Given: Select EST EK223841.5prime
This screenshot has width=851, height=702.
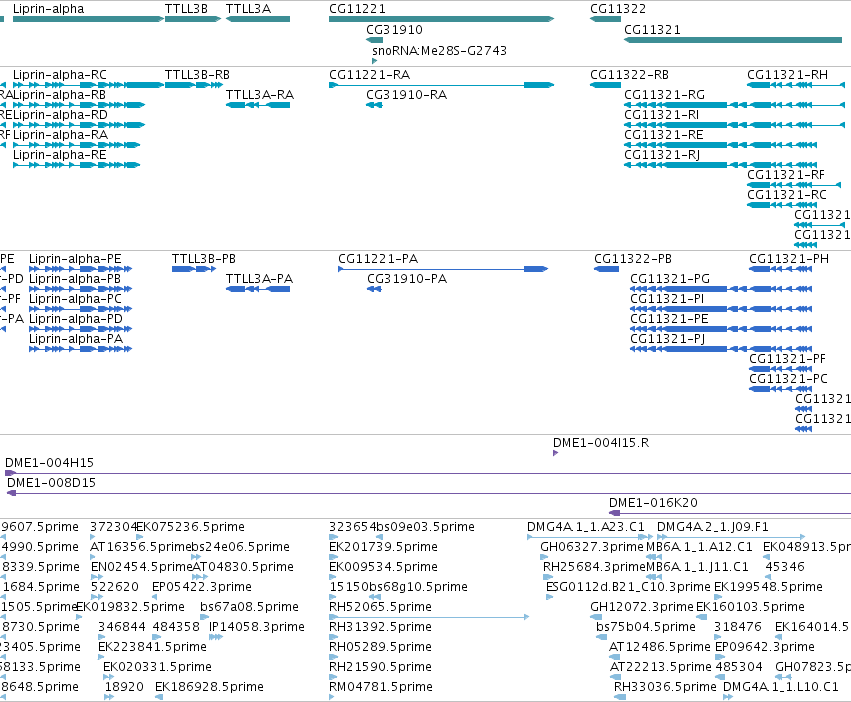Looking at the screenshot, I should point(101,657).
